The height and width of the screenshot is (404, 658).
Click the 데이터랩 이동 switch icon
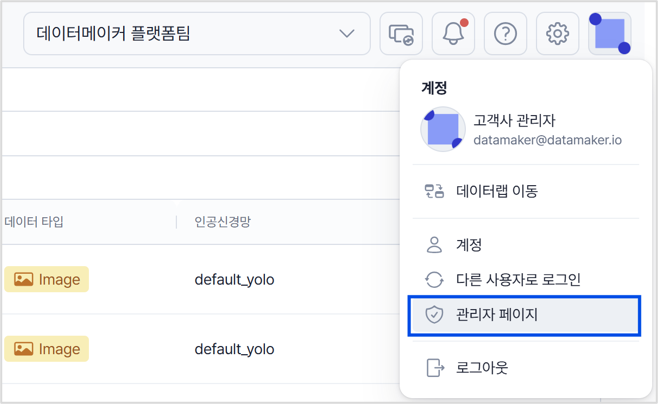434,191
